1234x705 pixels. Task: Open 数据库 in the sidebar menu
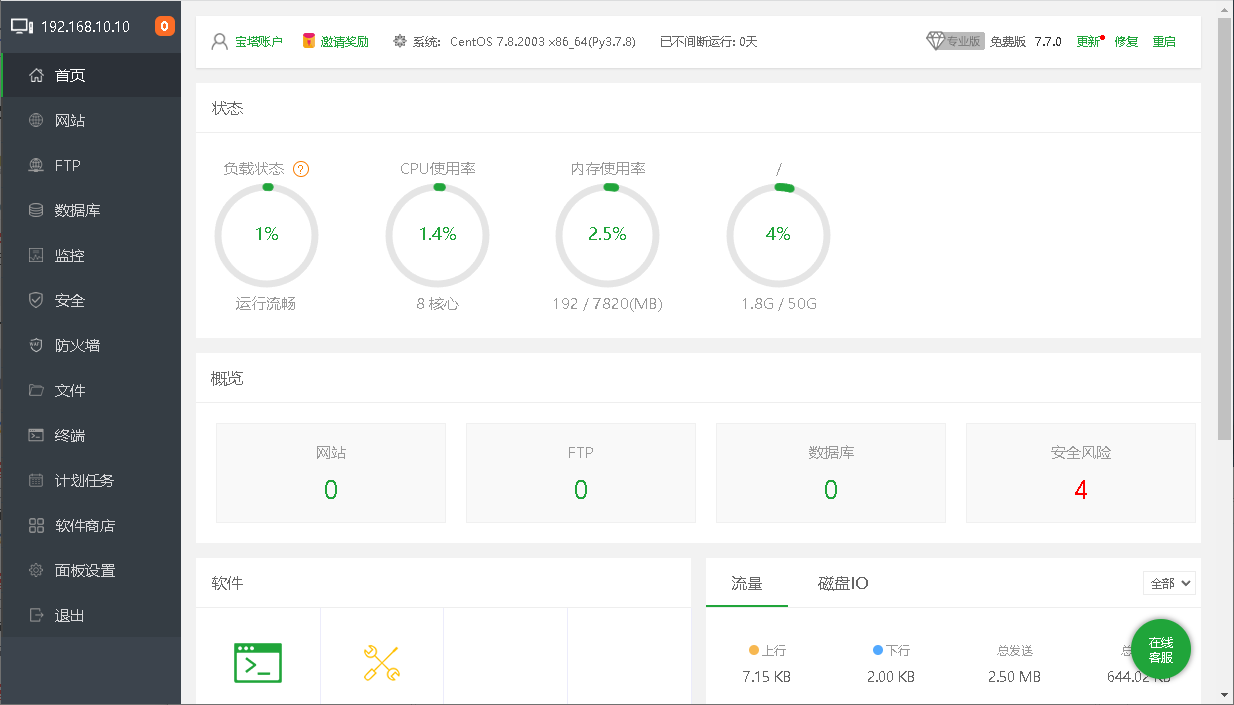click(x=77, y=211)
